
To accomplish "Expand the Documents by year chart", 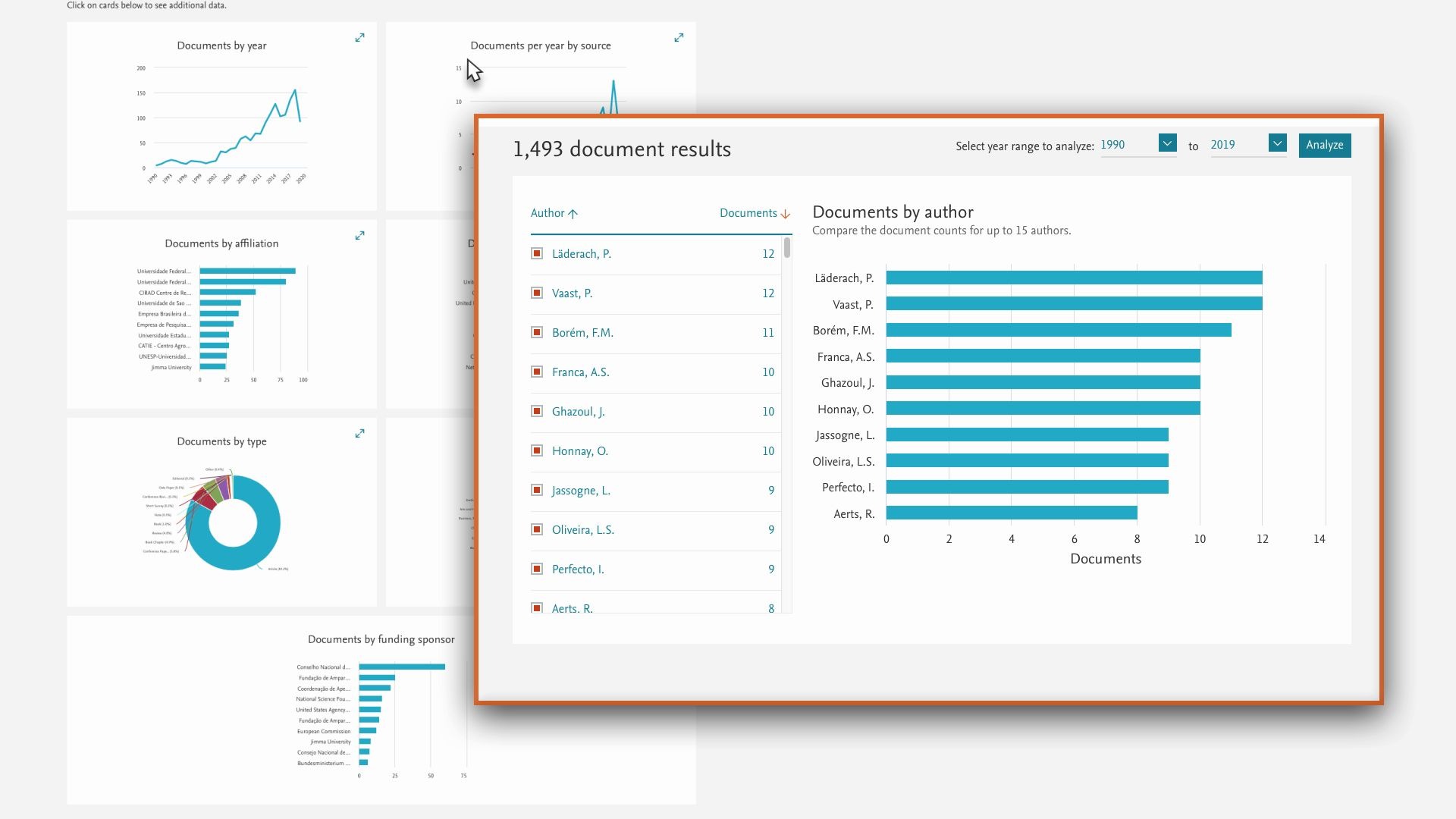I will [359, 38].
